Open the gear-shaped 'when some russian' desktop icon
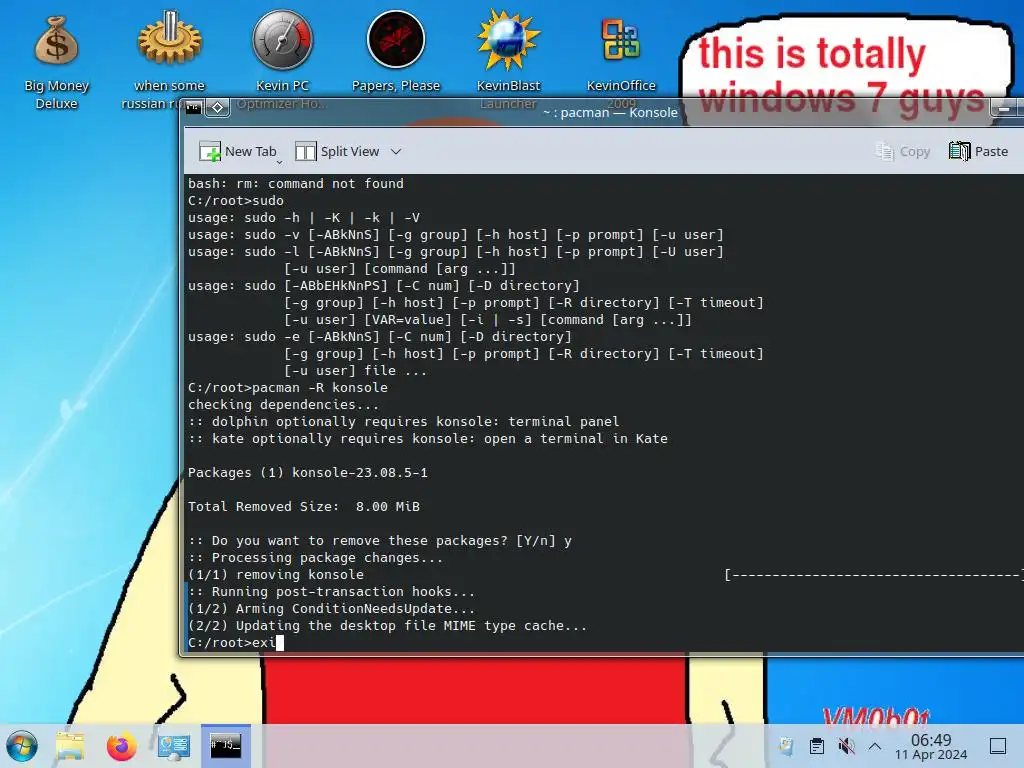 [x=169, y=61]
